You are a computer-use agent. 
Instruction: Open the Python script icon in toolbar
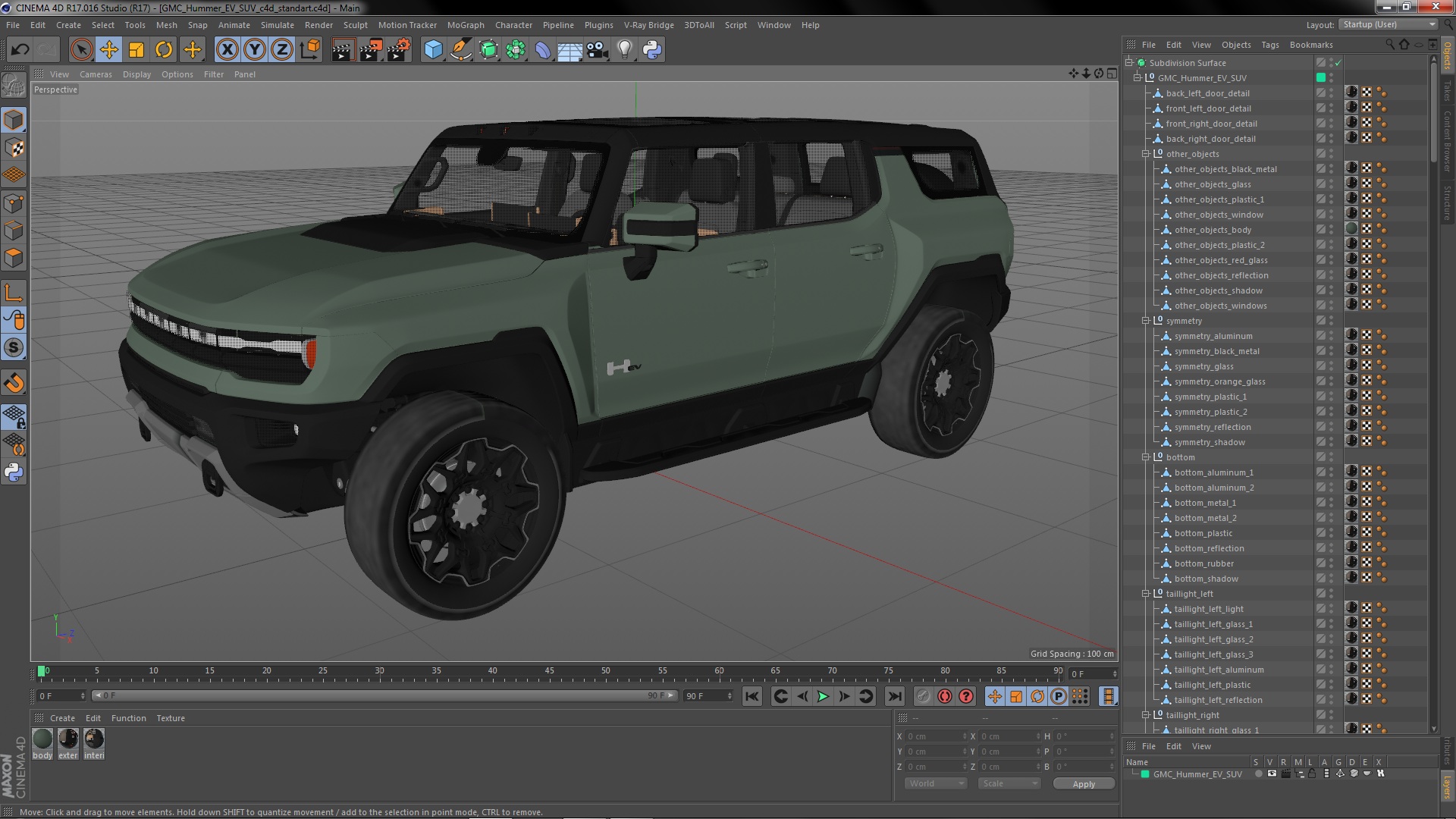(652, 50)
